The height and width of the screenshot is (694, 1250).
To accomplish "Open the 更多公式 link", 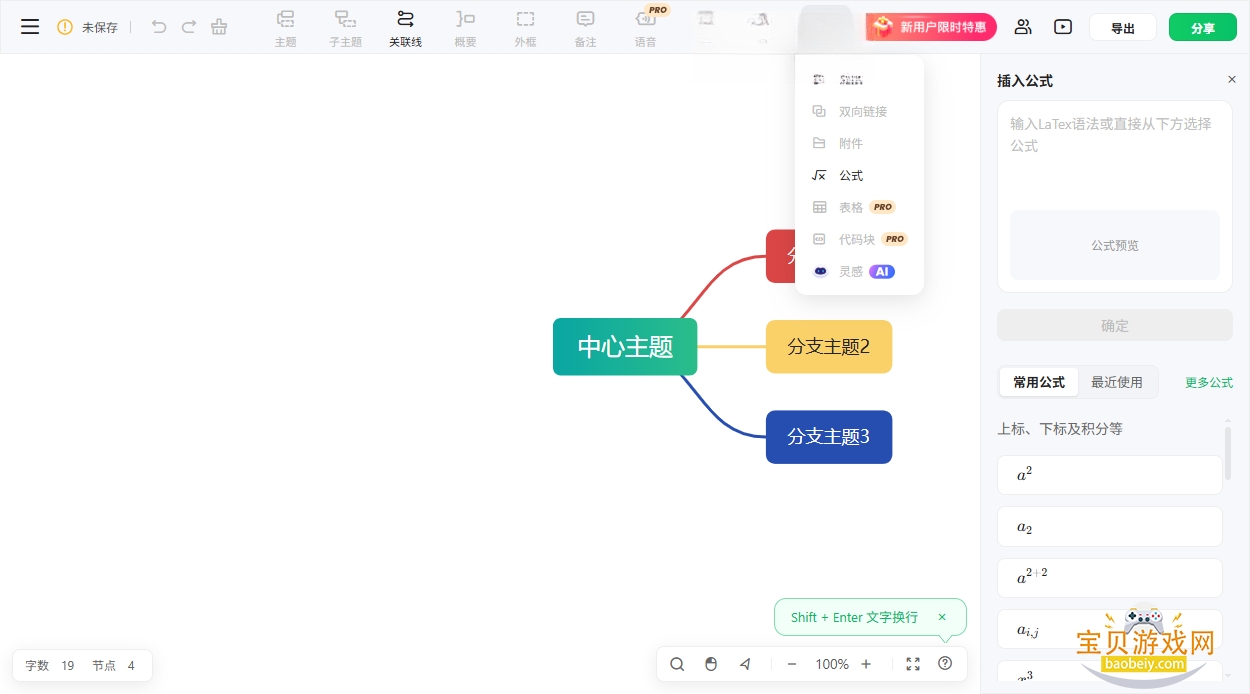I will click(1209, 382).
